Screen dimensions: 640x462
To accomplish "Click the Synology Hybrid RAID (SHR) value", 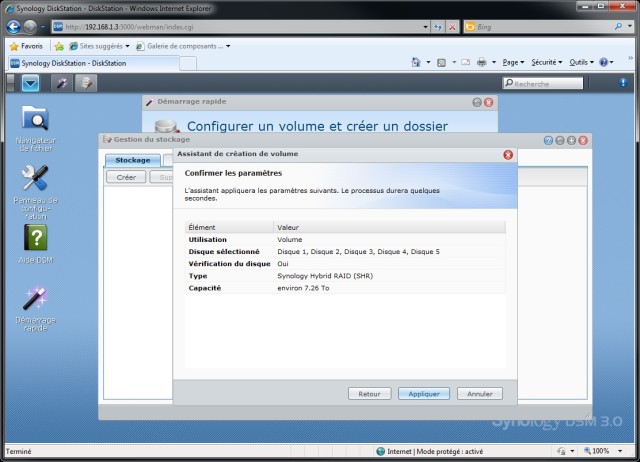I will [x=325, y=276].
